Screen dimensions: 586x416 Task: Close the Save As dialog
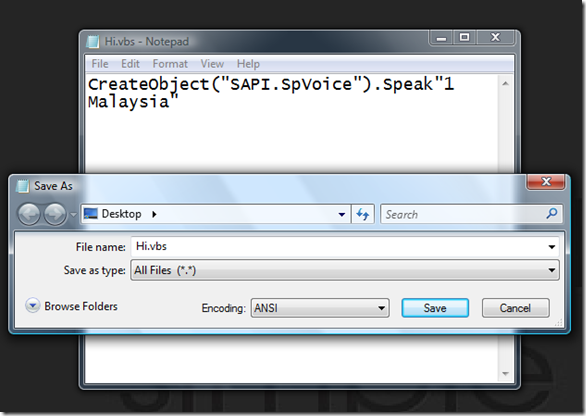click(546, 182)
